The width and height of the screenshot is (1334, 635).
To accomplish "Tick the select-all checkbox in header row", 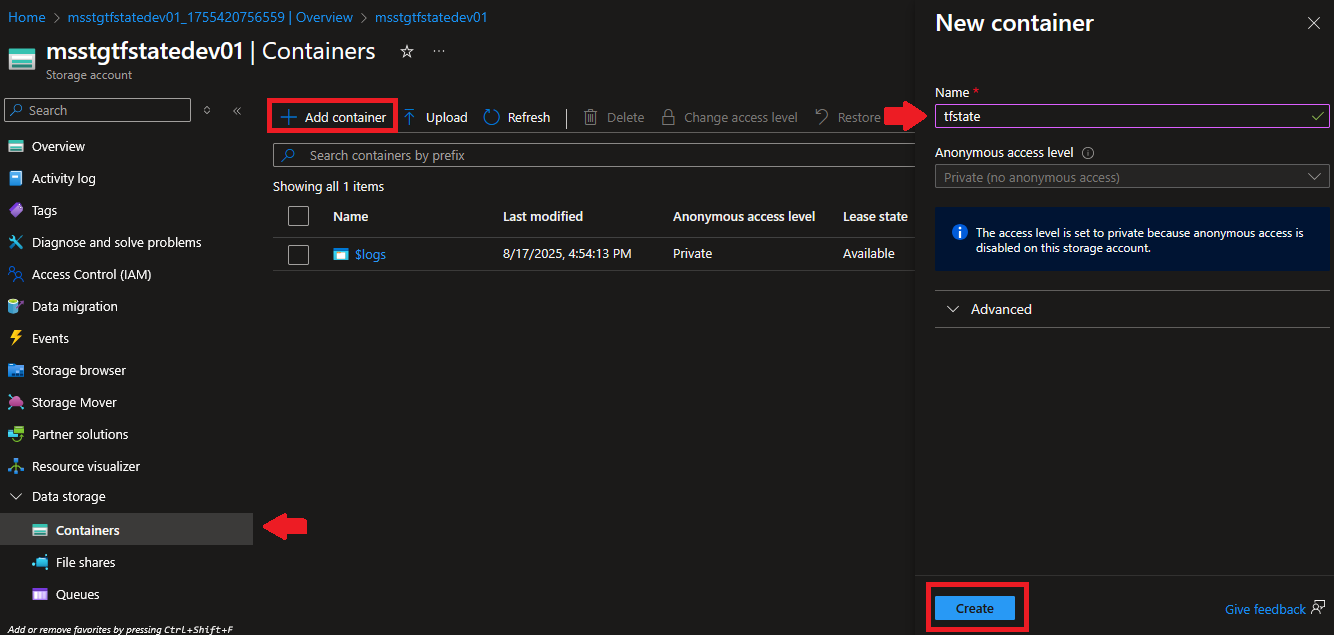I will [x=298, y=216].
